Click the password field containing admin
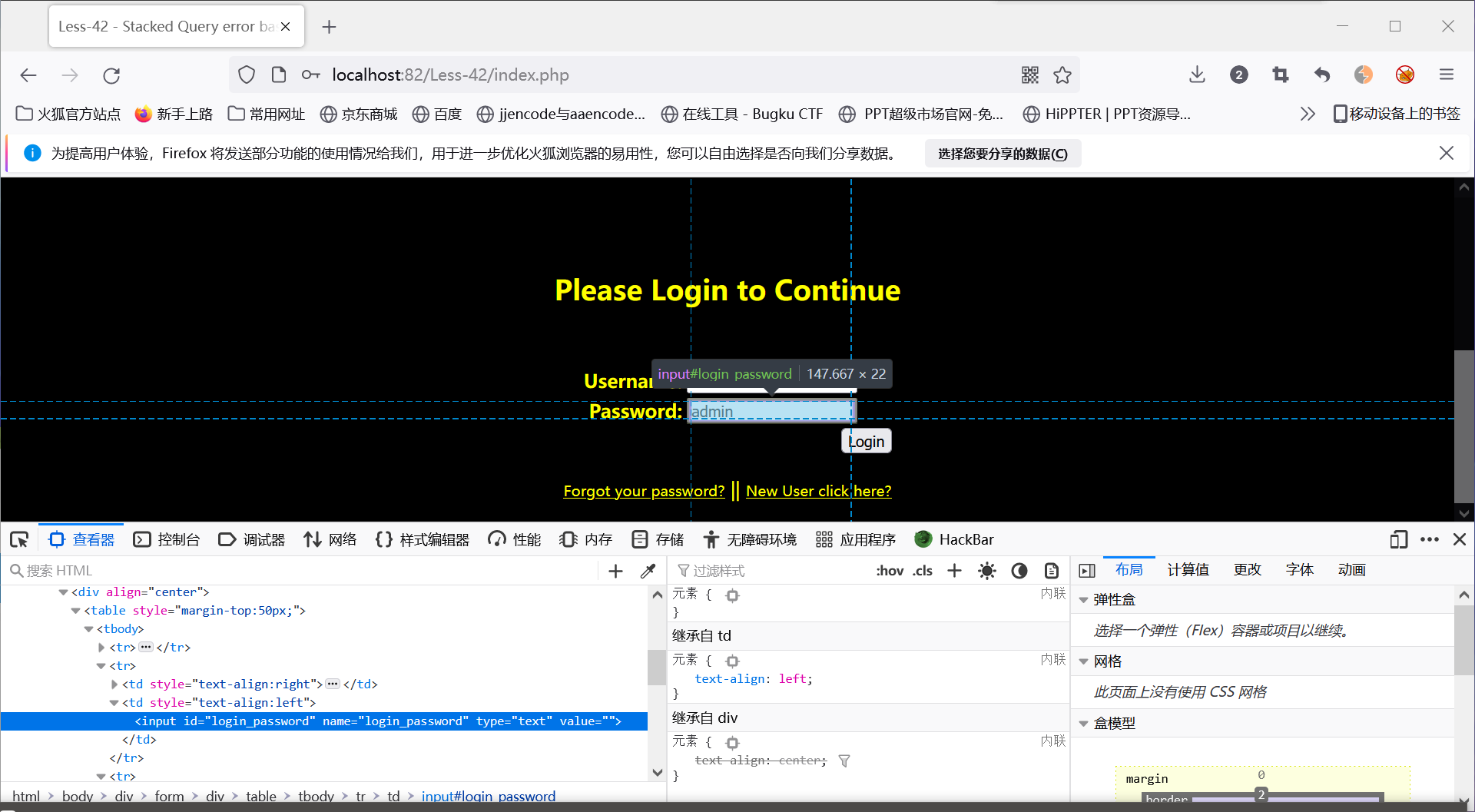The height and width of the screenshot is (812, 1475). click(771, 411)
